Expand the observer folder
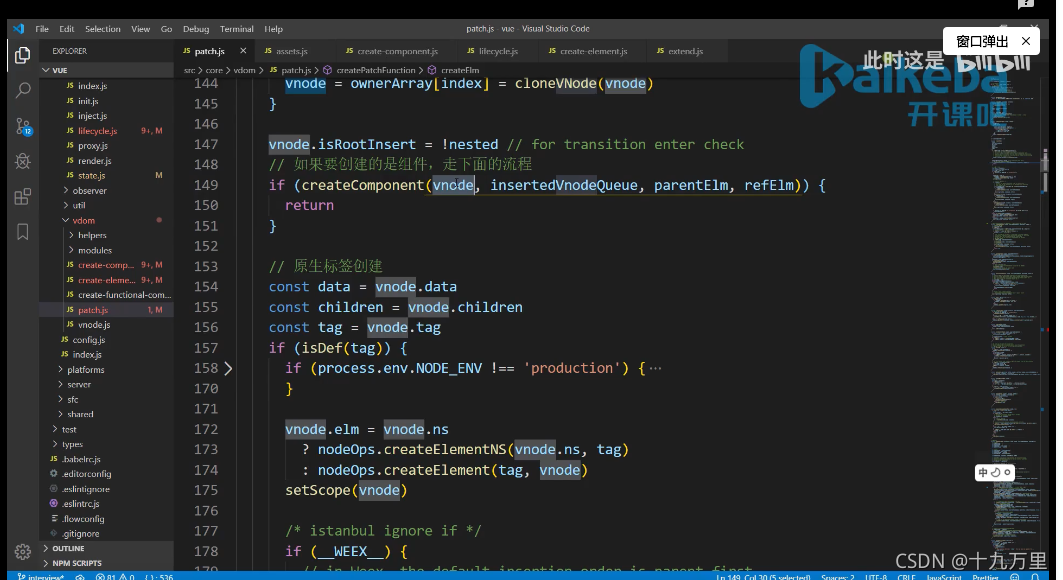Image resolution: width=1063 pixels, height=580 pixels. pos(66,190)
